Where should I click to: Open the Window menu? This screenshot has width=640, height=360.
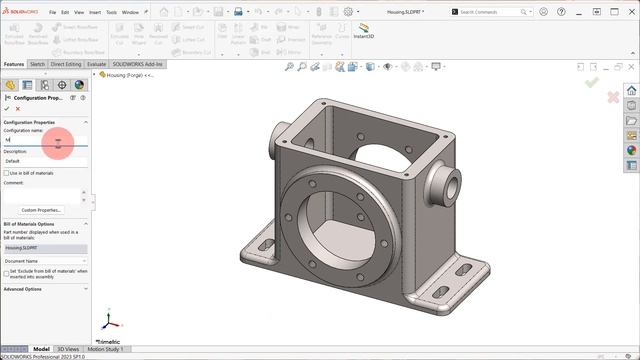pos(130,12)
